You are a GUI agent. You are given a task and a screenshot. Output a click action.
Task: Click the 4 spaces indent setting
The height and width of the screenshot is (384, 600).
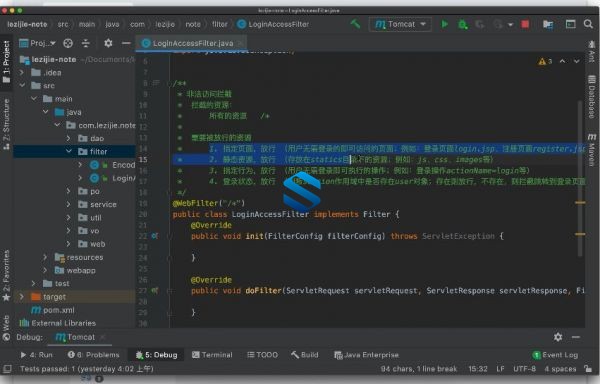(x=560, y=369)
